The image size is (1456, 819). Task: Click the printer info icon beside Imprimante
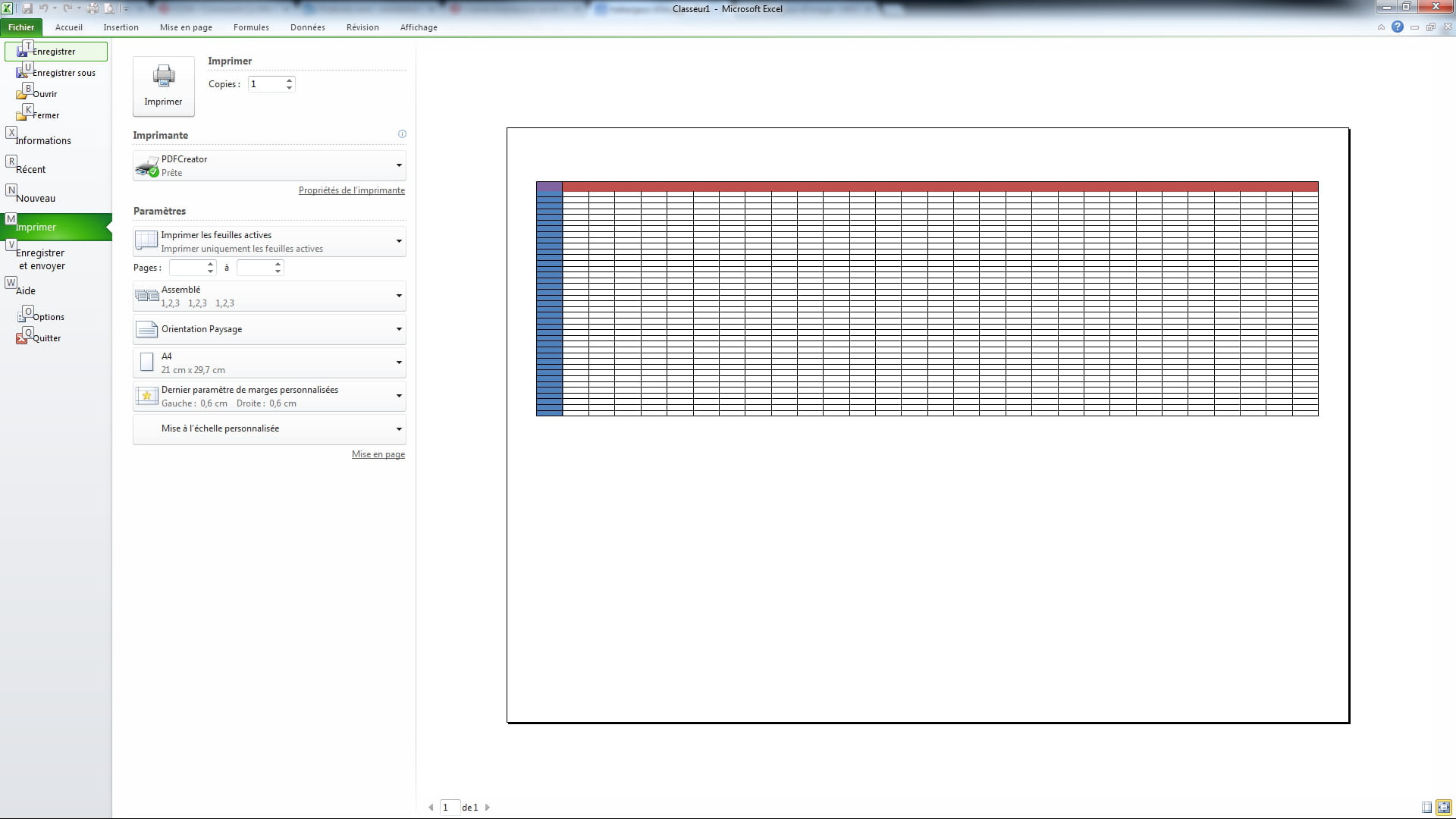(402, 134)
